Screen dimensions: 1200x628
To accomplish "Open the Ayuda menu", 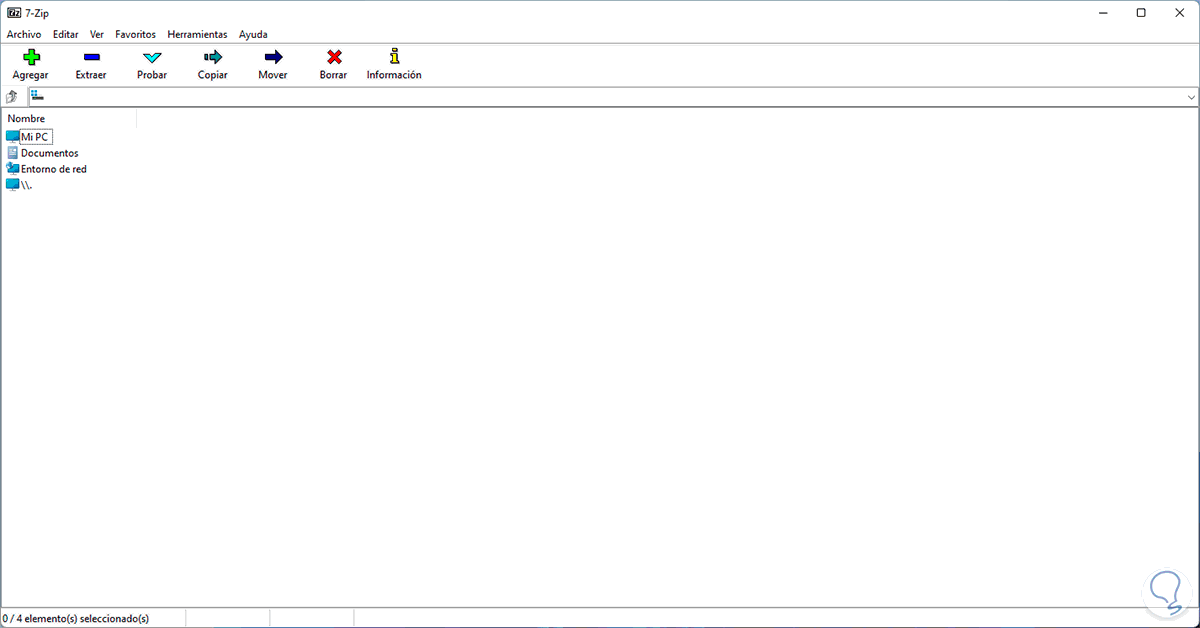I will 253,34.
